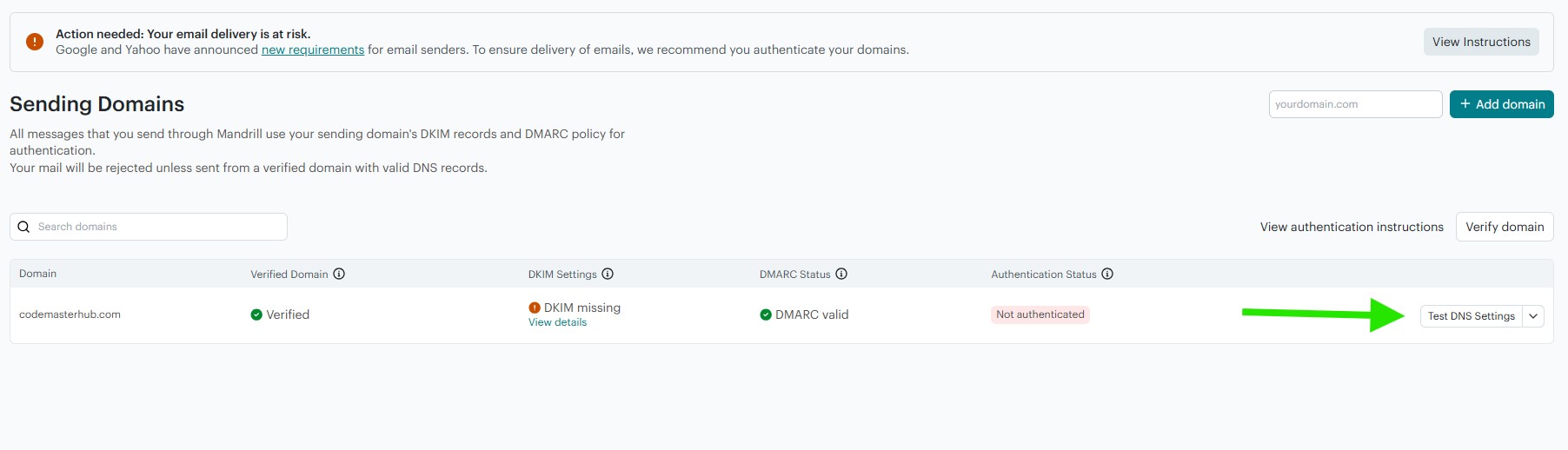Screen dimensions: 1568x450
Task: Click info icon next to Verified Domain
Action: 339,274
